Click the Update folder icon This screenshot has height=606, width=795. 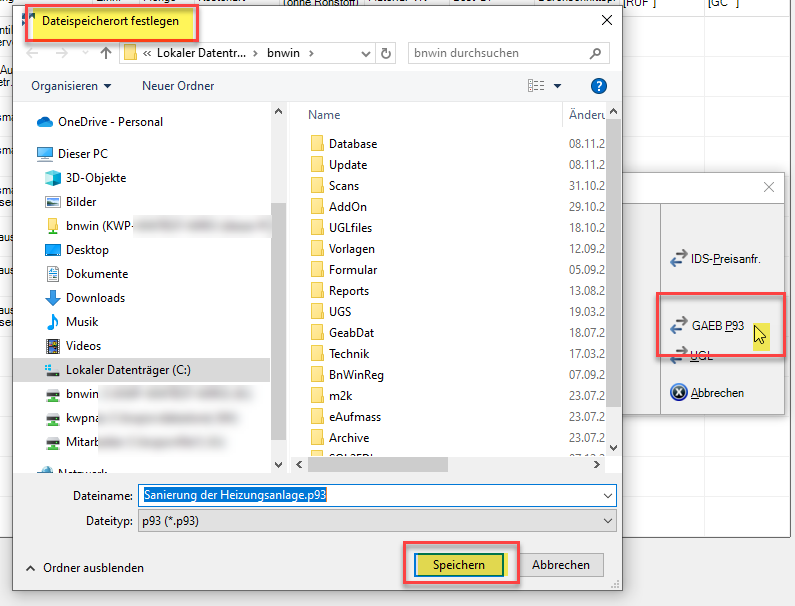pyautogui.click(x=317, y=164)
